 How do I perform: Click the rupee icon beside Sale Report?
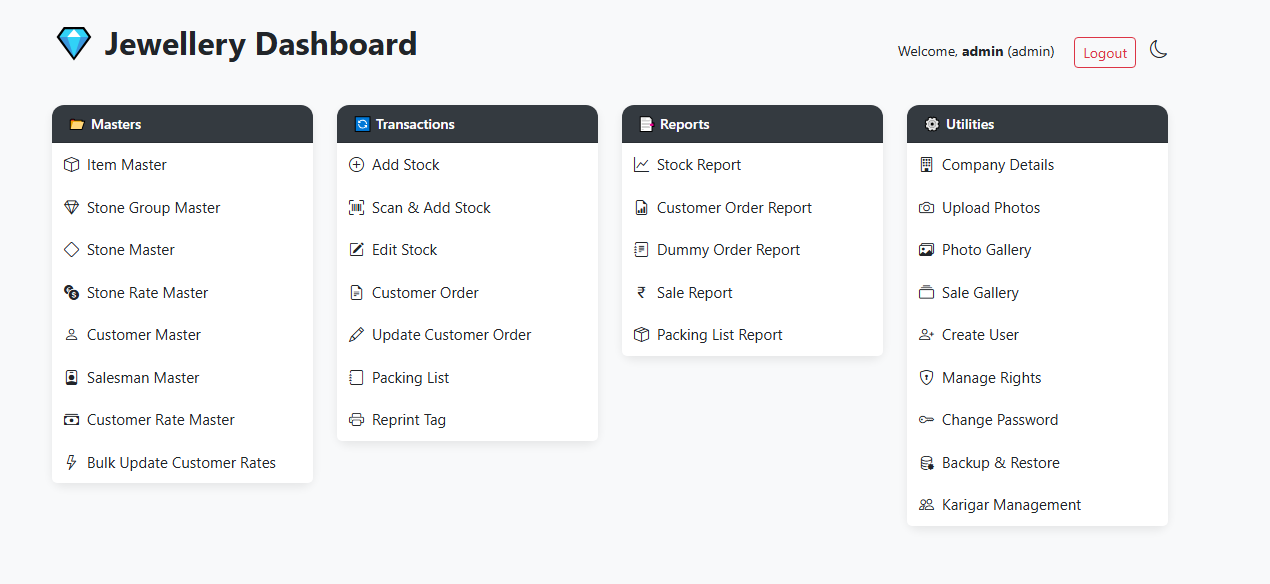coord(641,292)
